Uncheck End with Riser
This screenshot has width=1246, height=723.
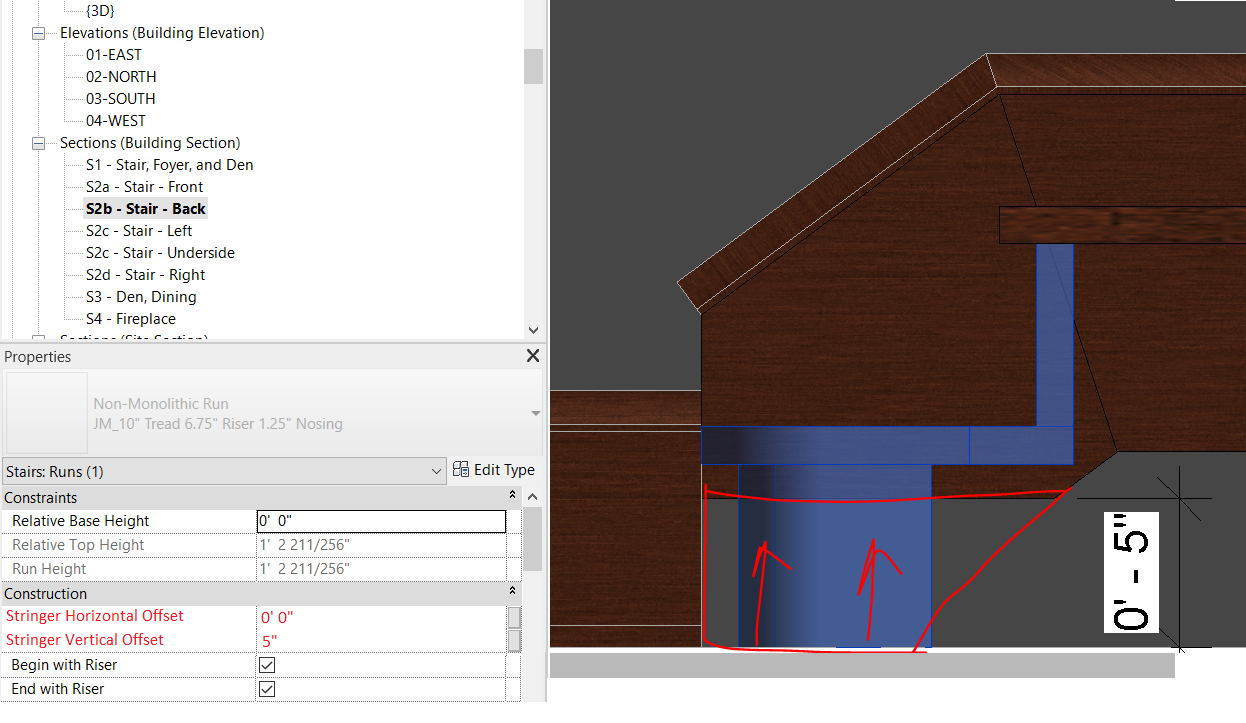[x=267, y=688]
